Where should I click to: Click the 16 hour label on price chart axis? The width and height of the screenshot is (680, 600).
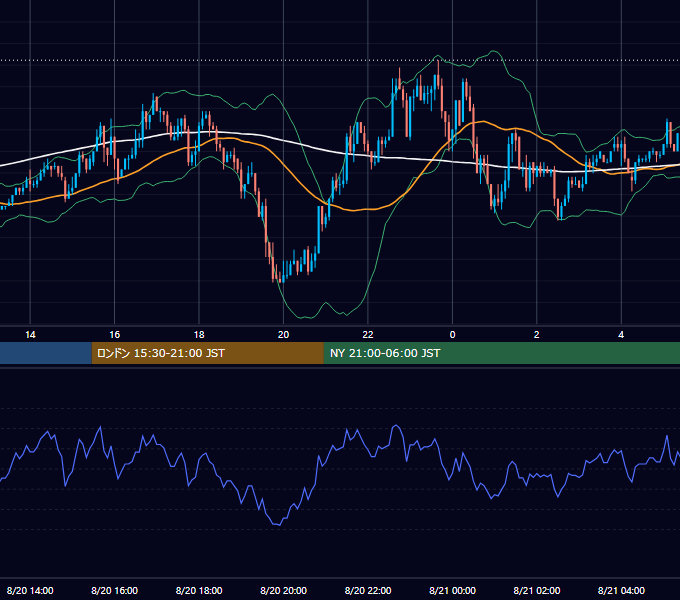pyautogui.click(x=114, y=335)
